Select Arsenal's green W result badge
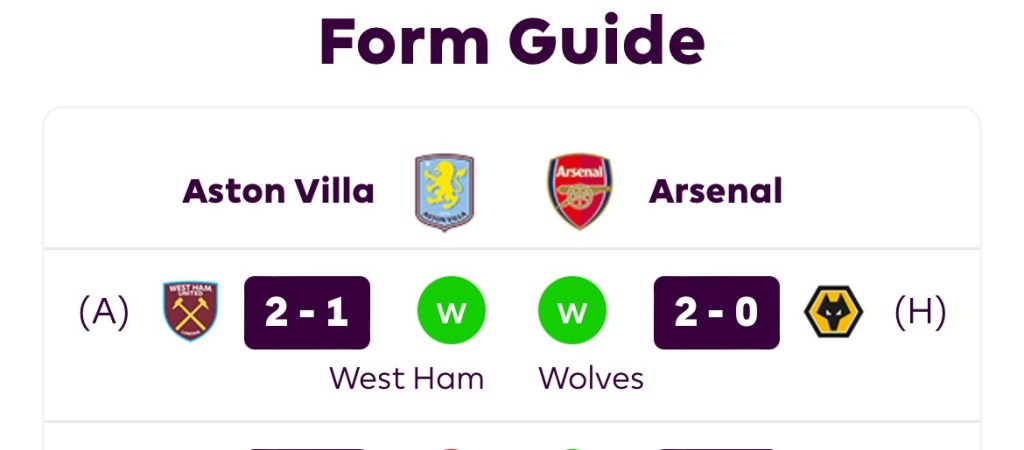 (x=572, y=312)
